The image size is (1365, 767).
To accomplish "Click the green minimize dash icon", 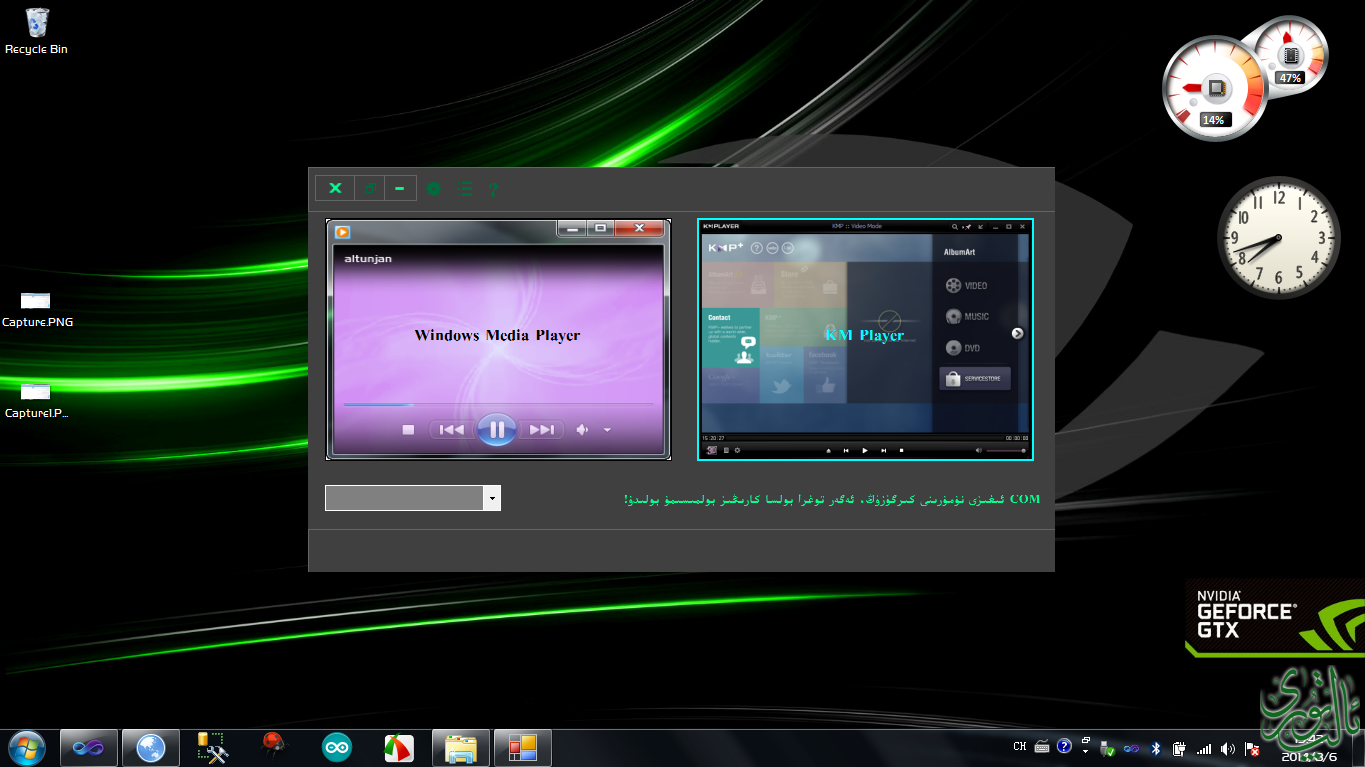I will pyautogui.click(x=400, y=188).
